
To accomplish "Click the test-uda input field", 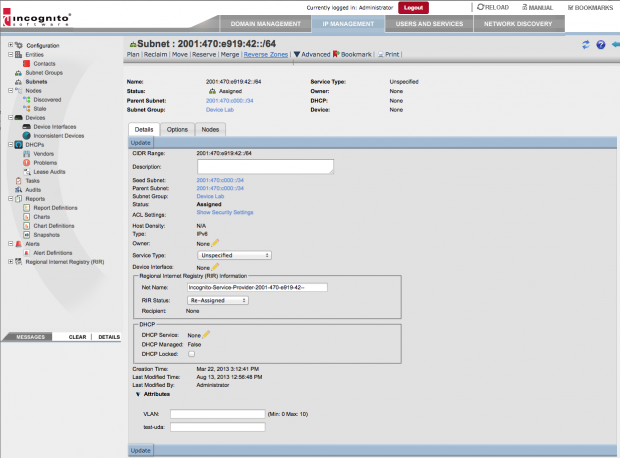I will (x=218, y=427).
